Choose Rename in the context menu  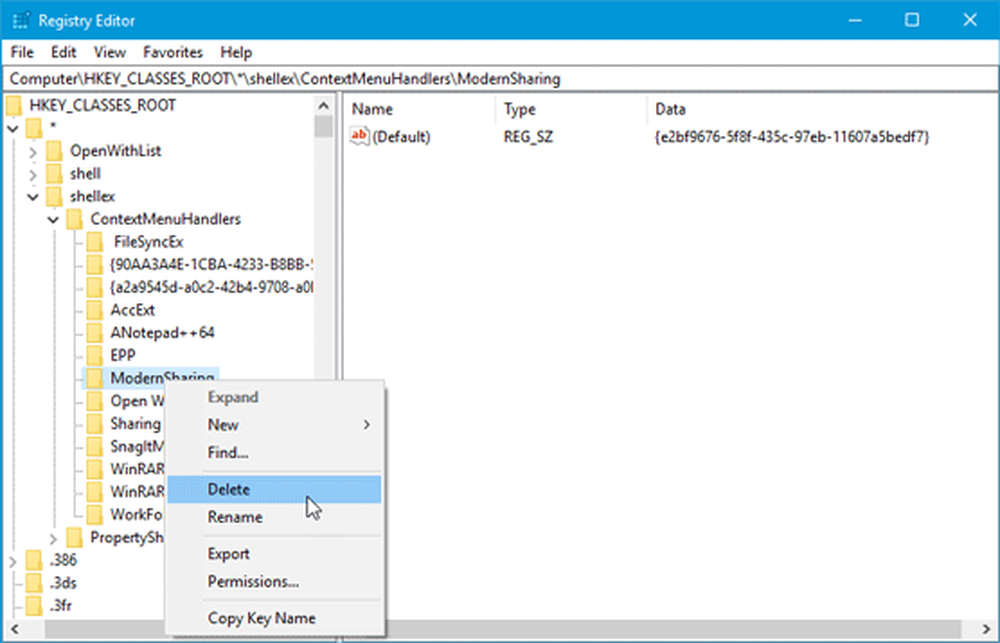274,517
